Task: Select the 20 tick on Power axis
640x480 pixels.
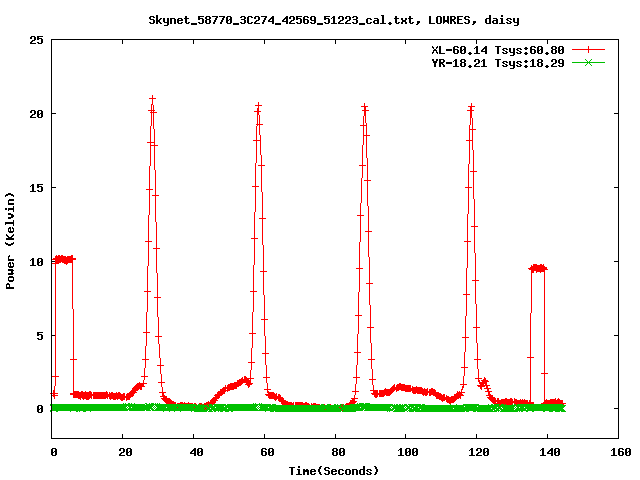Action: pos(36,114)
